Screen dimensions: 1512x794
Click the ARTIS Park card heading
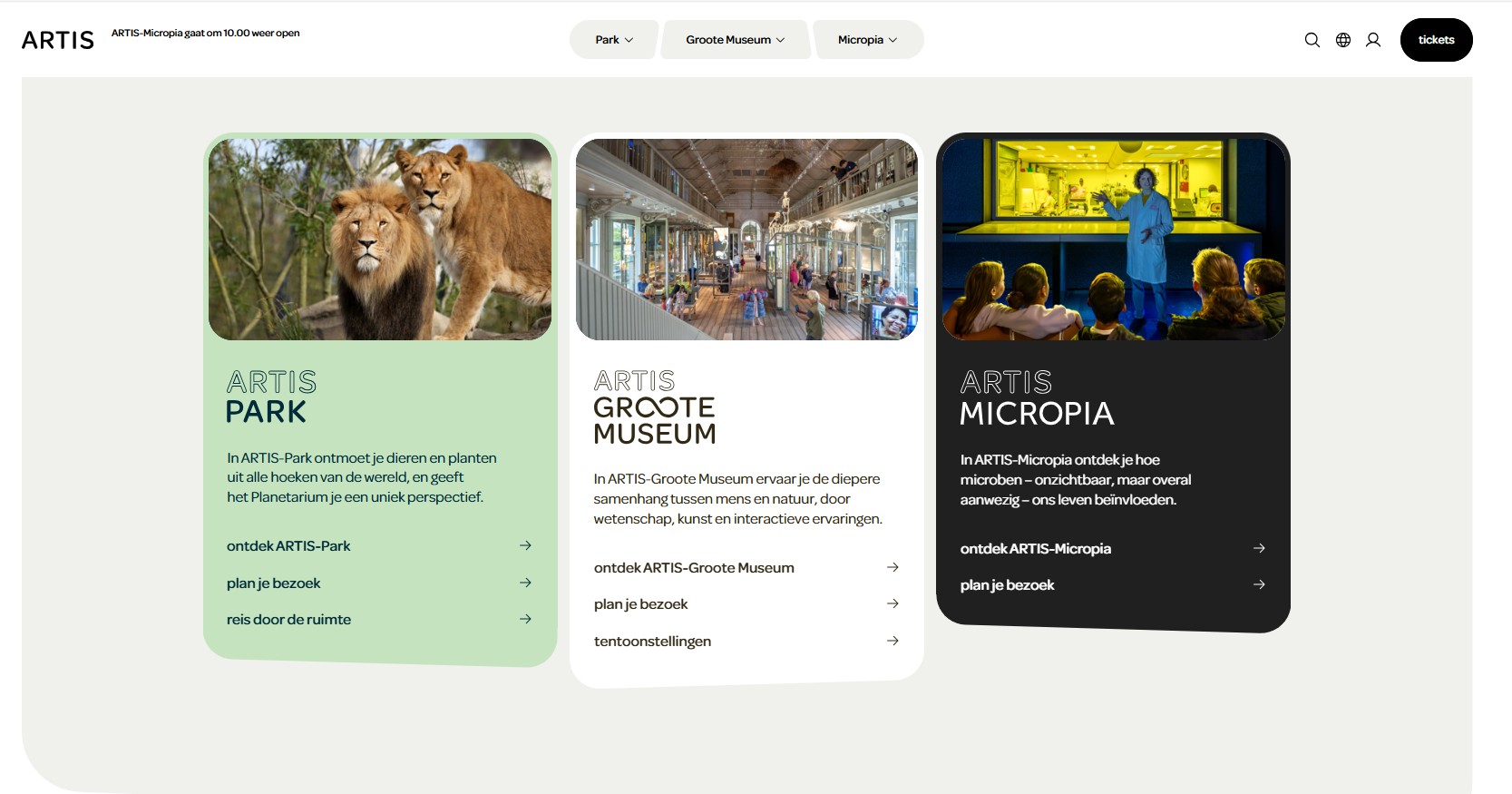(271, 397)
